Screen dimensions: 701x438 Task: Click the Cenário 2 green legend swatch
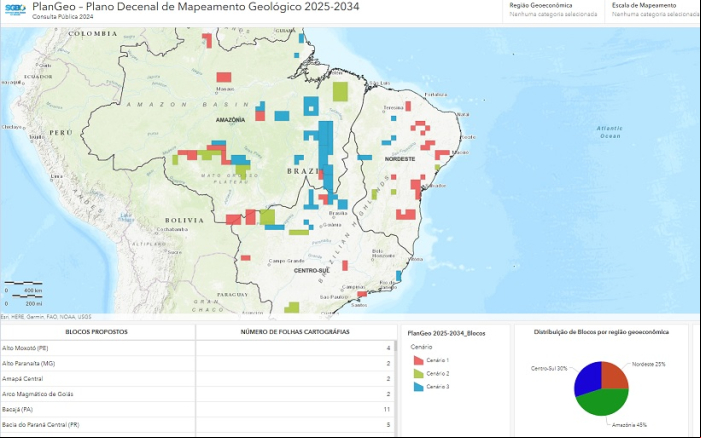click(418, 374)
